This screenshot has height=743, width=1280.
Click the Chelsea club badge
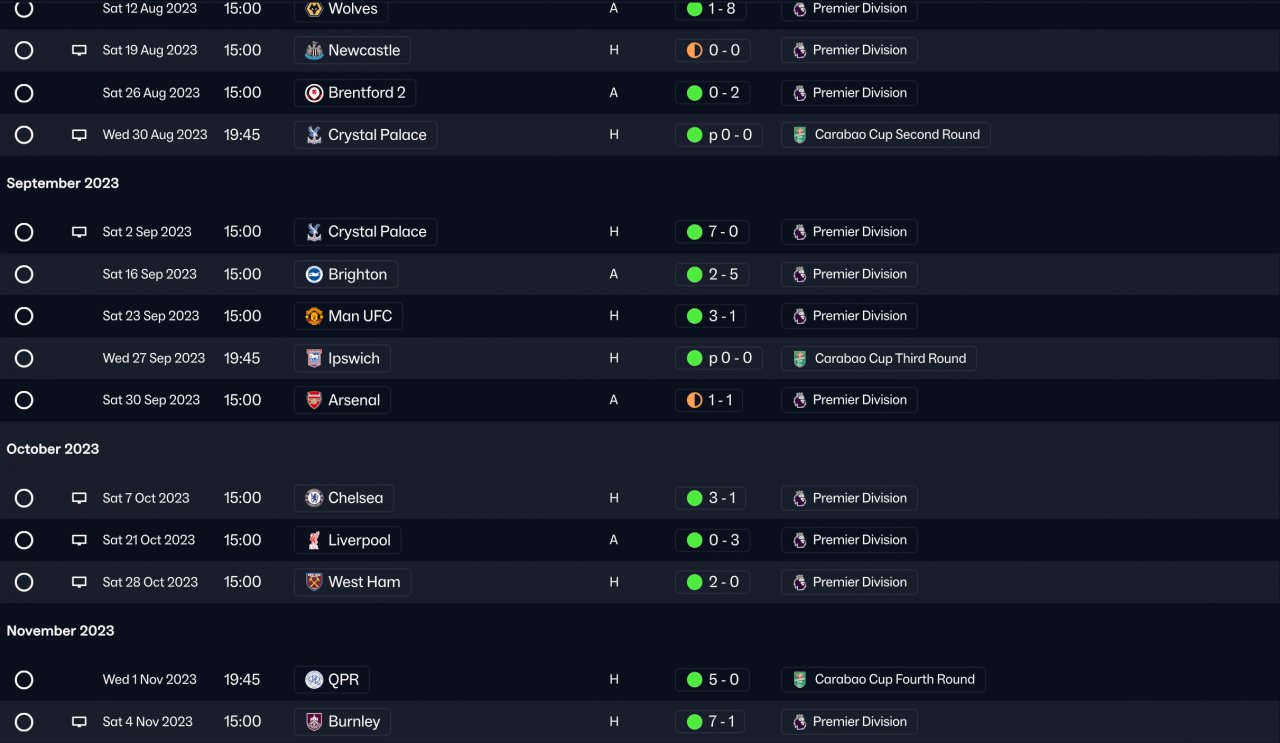314,498
